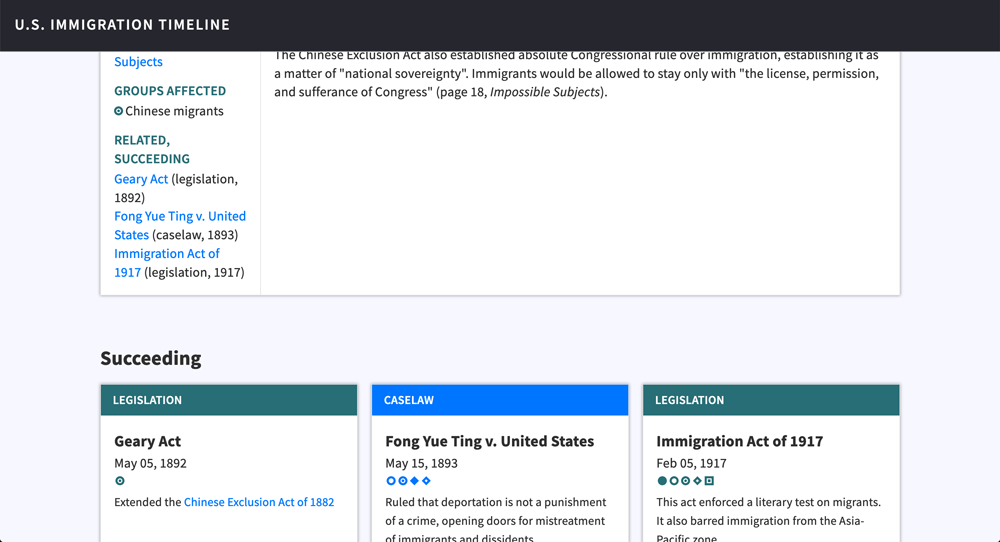Click last outlined diamond icon on Fong Yue Ting card
The image size is (1000, 542).
(426, 481)
